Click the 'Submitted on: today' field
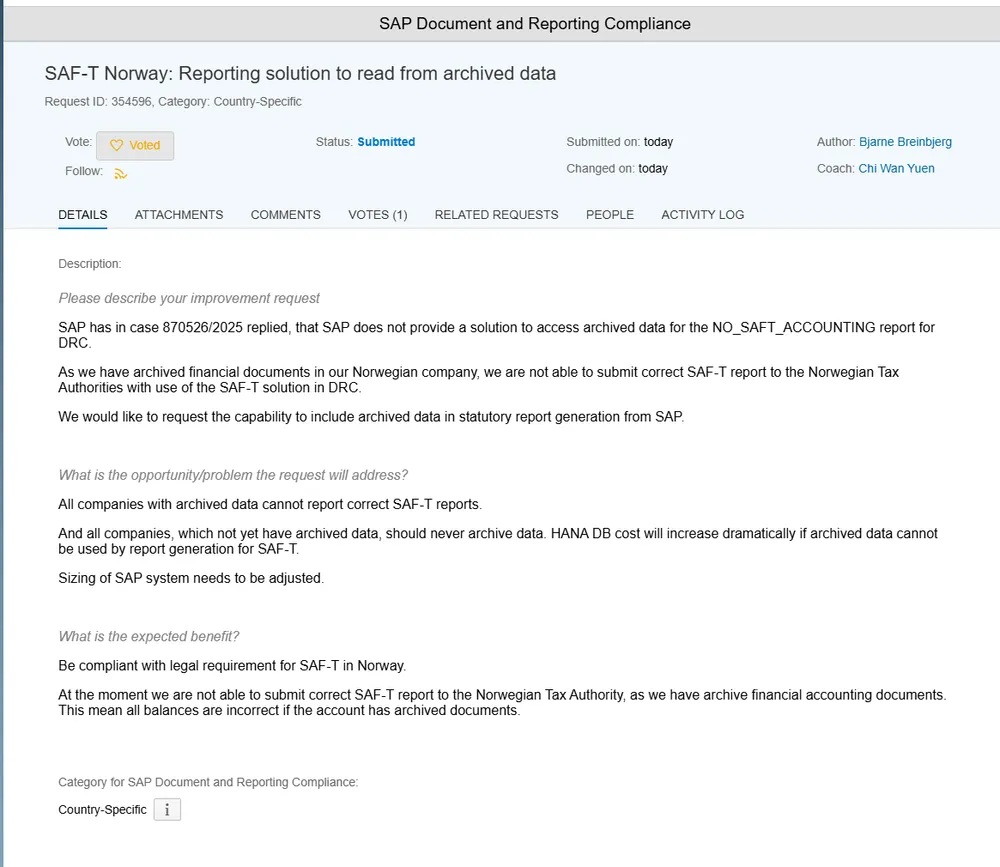Image resolution: width=1000 pixels, height=867 pixels. point(620,142)
